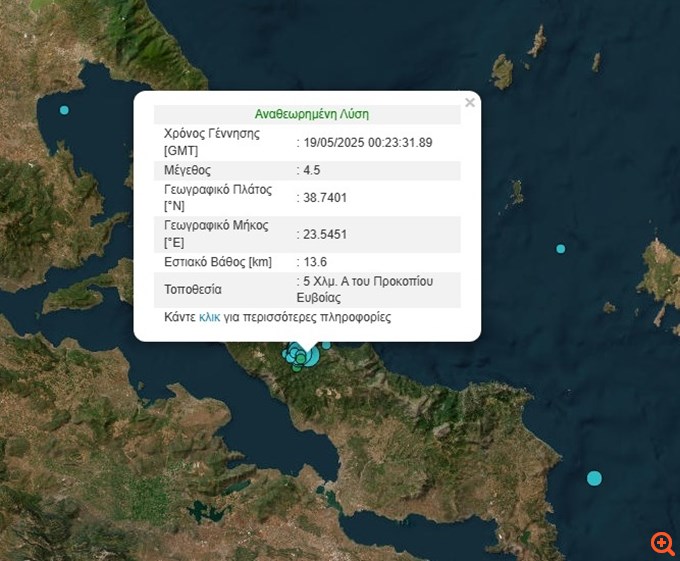Click the green earthquake marker below the cluster
Image resolution: width=680 pixels, height=561 pixels.
[296, 369]
